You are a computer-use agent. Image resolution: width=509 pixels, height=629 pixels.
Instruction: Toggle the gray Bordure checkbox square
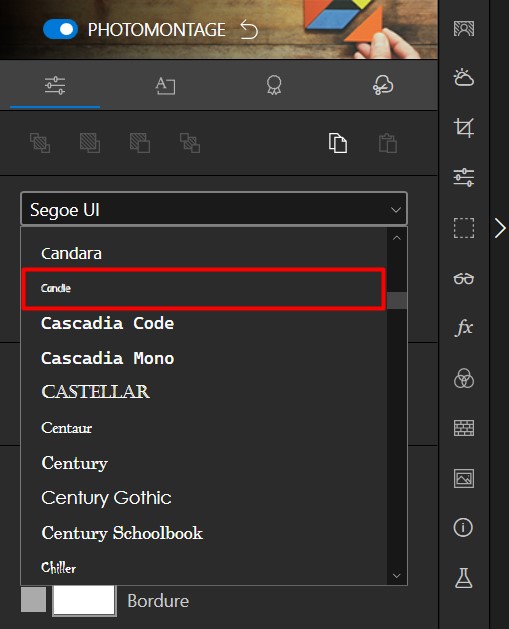[x=33, y=600]
